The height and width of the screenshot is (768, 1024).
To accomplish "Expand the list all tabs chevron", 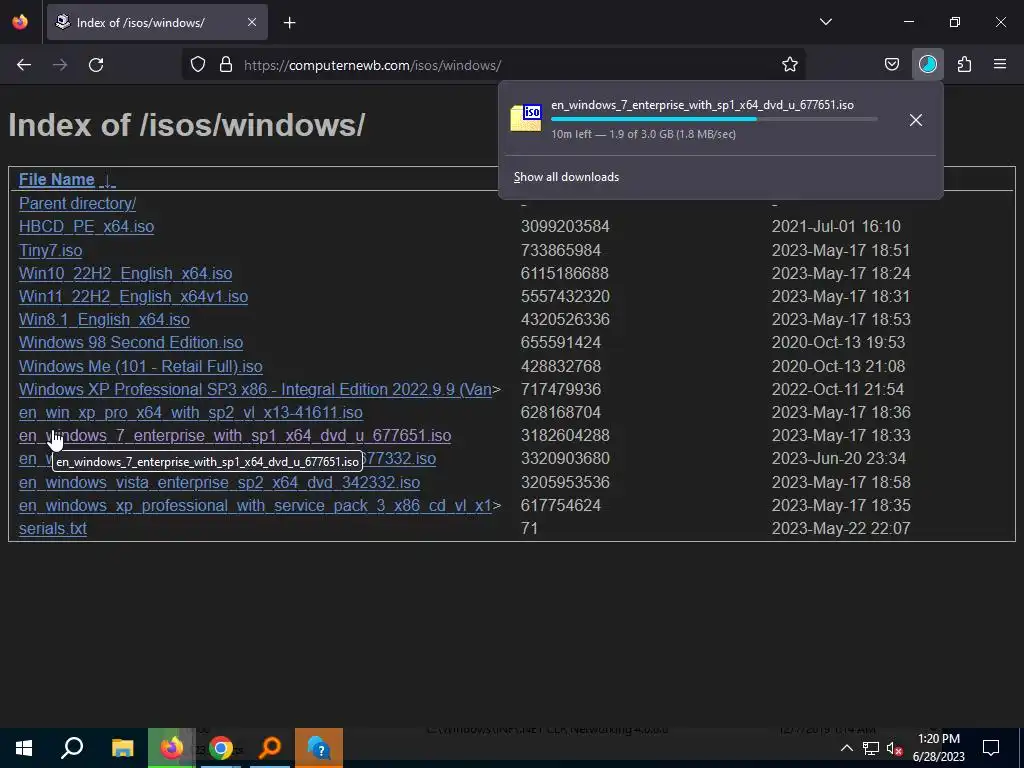I will pos(825,22).
